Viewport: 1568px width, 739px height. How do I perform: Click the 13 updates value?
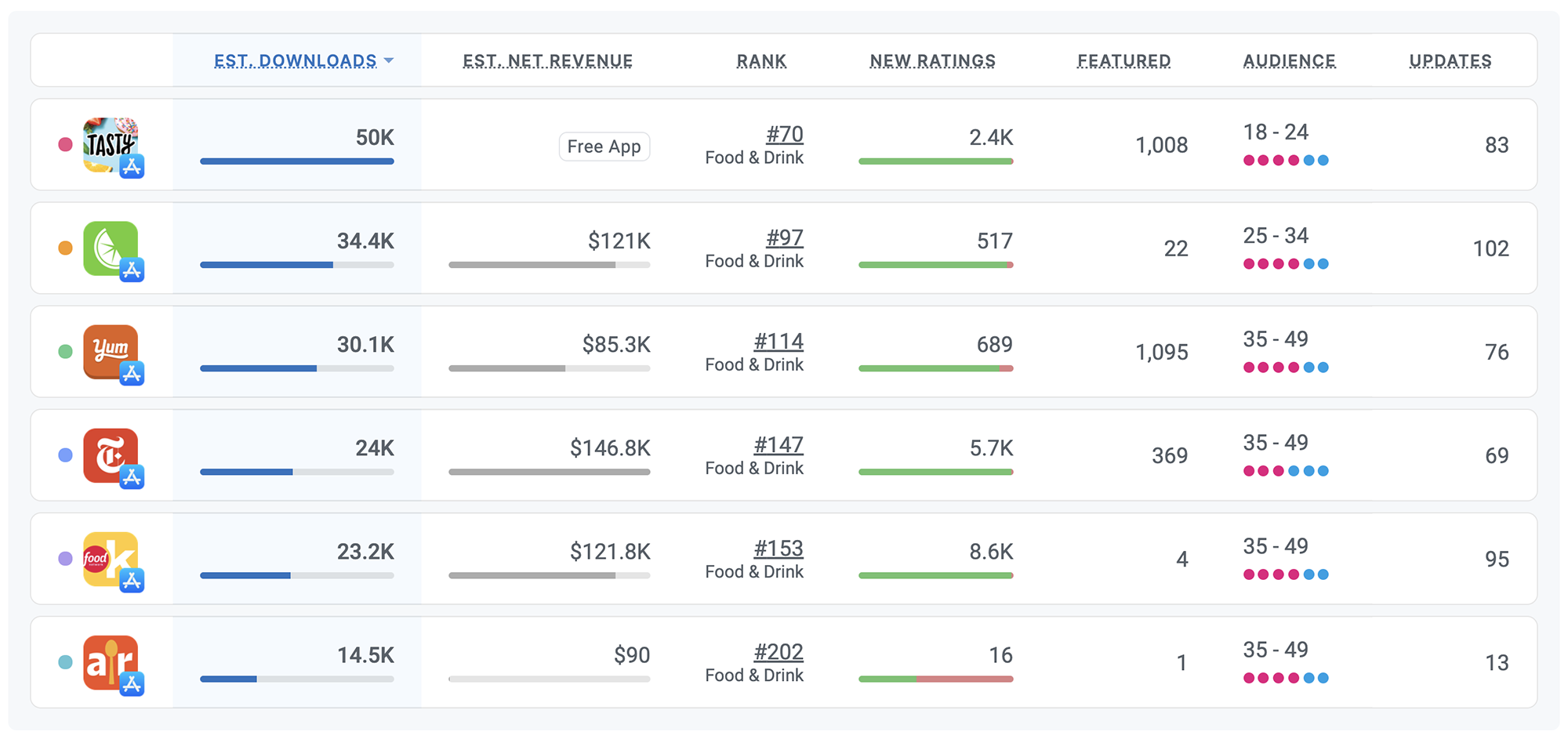[x=1497, y=662]
